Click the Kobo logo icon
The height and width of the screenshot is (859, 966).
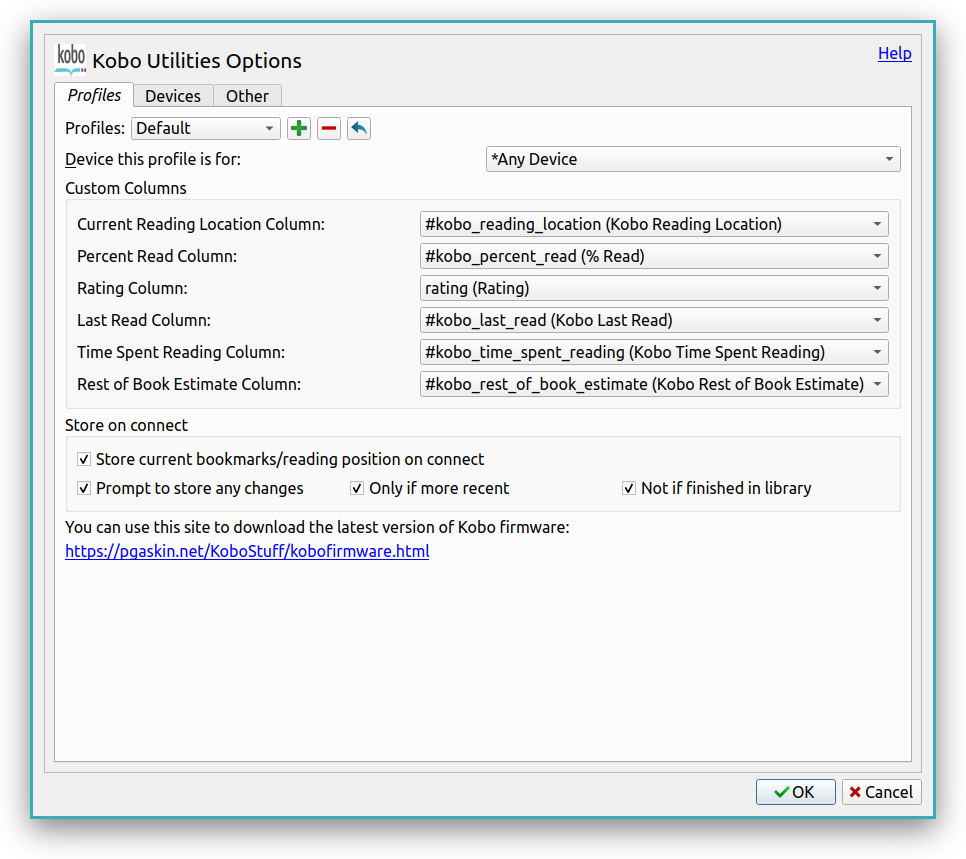coord(70,60)
